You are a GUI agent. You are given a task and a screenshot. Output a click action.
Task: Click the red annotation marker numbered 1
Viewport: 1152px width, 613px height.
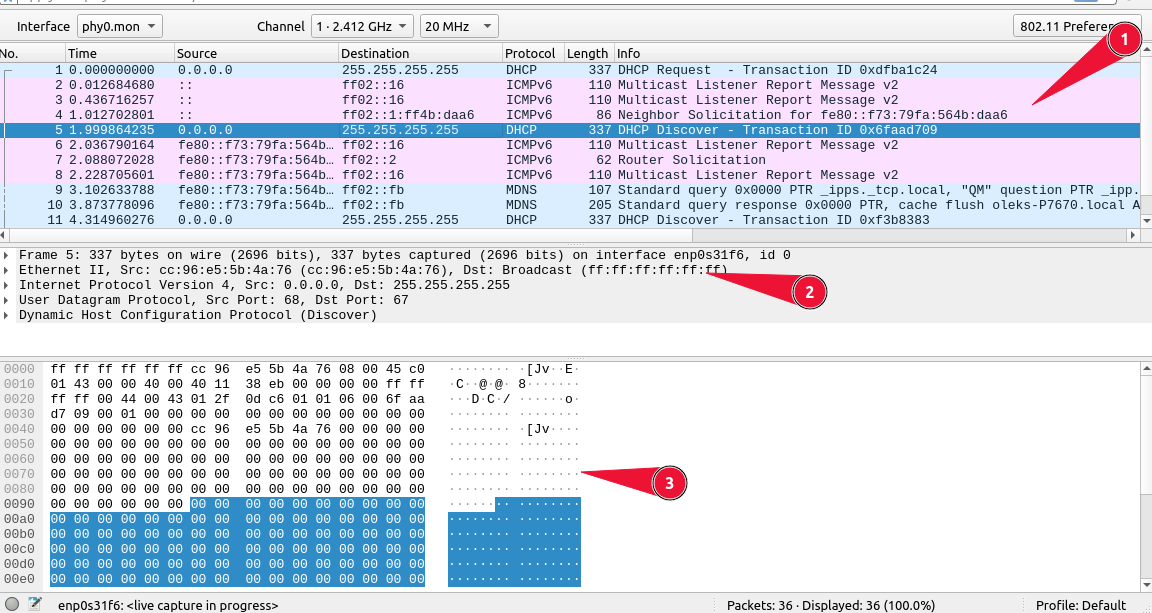(1124, 40)
